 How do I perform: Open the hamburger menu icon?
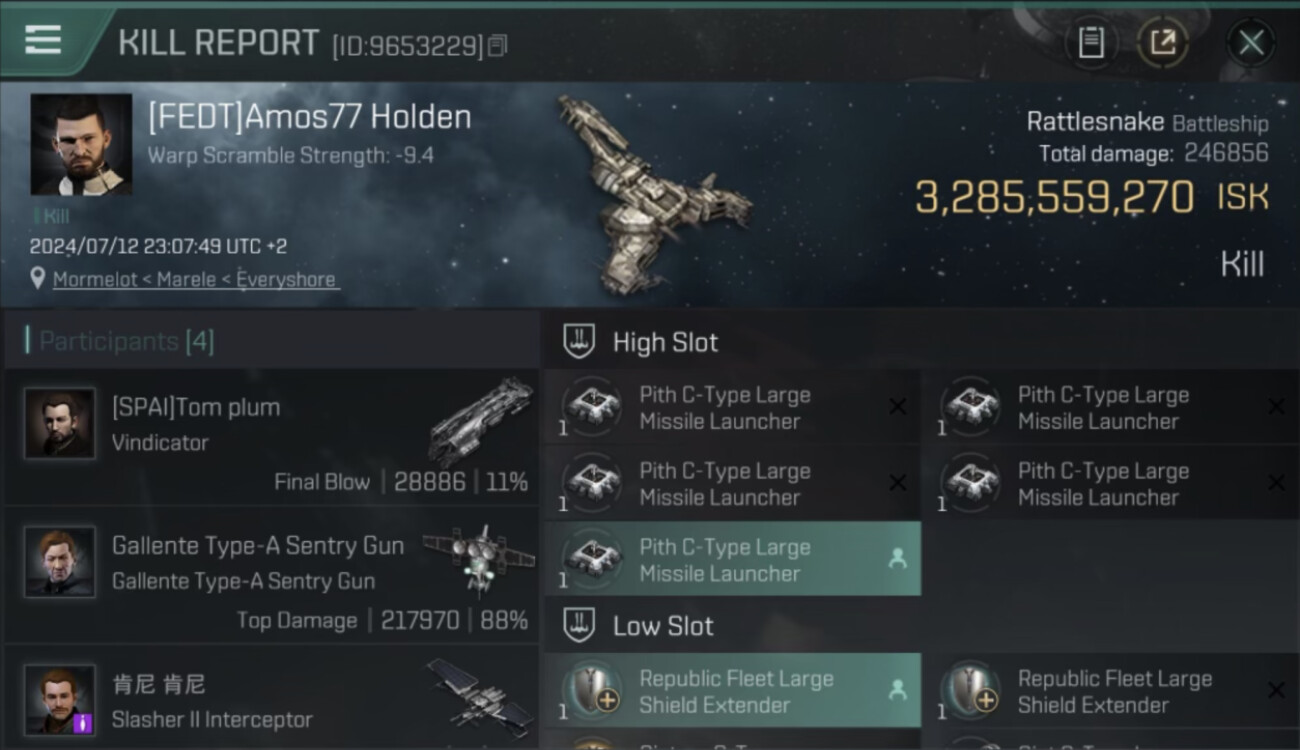tap(43, 40)
